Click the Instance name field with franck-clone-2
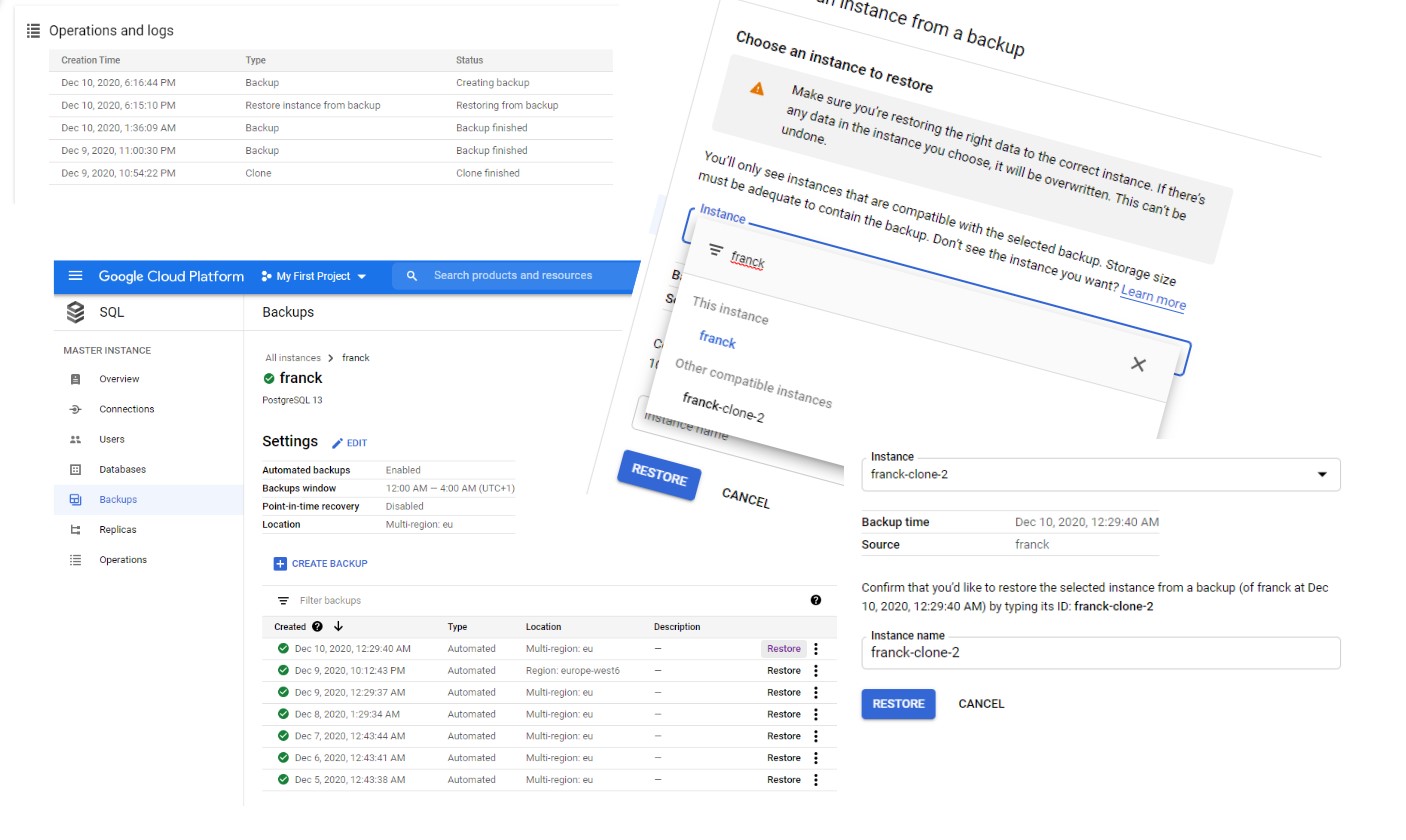The height and width of the screenshot is (840, 1406). click(1100, 653)
